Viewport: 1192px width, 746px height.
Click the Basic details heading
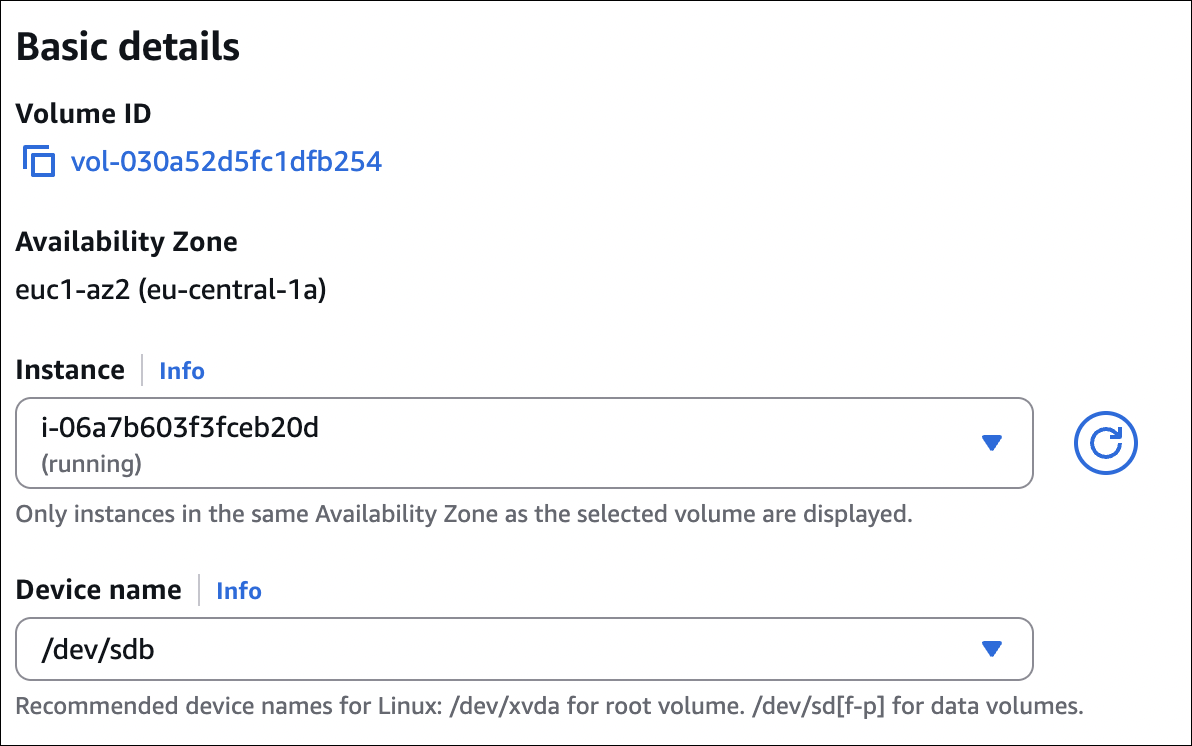click(x=128, y=48)
